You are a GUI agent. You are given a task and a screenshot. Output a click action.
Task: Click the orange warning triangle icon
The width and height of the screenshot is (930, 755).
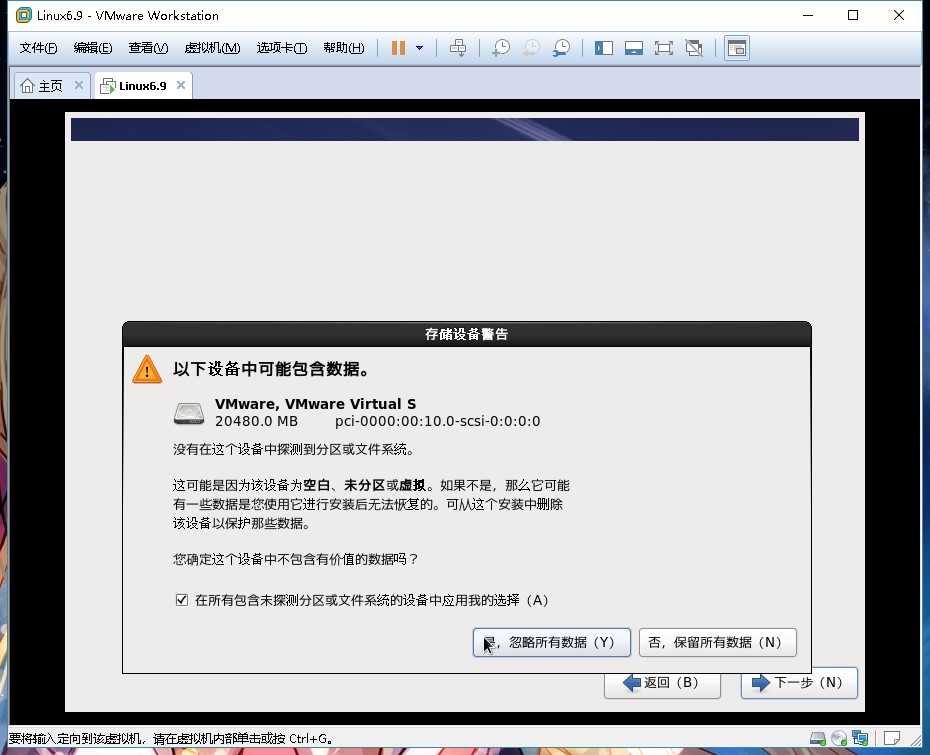click(x=147, y=369)
